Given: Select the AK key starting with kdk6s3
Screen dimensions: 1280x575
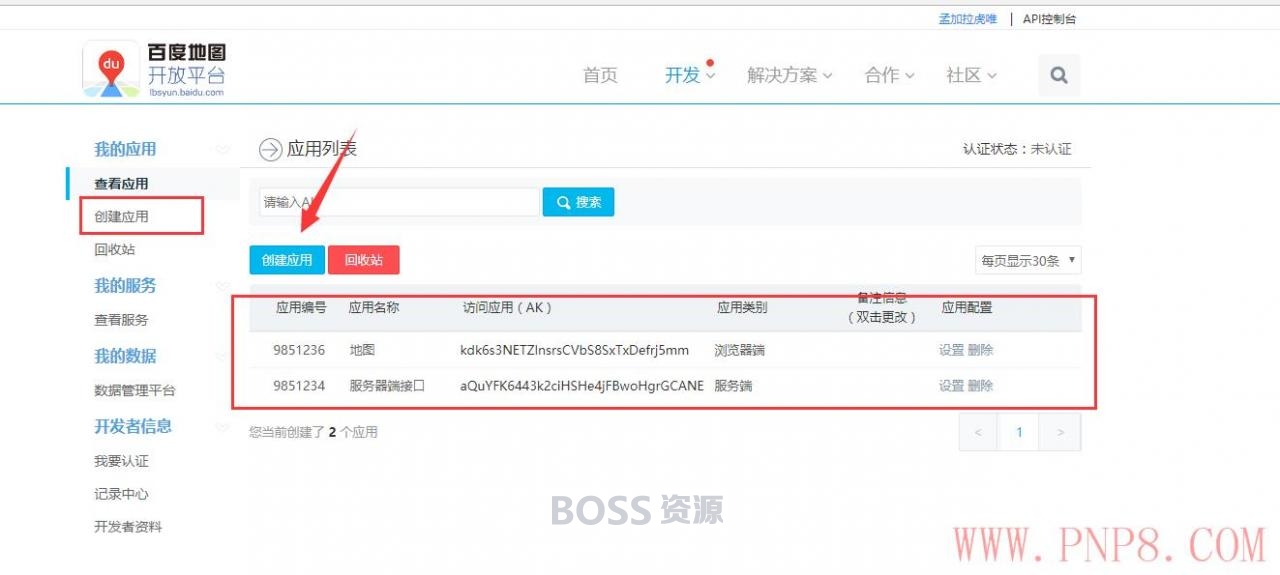Looking at the screenshot, I should [575, 350].
